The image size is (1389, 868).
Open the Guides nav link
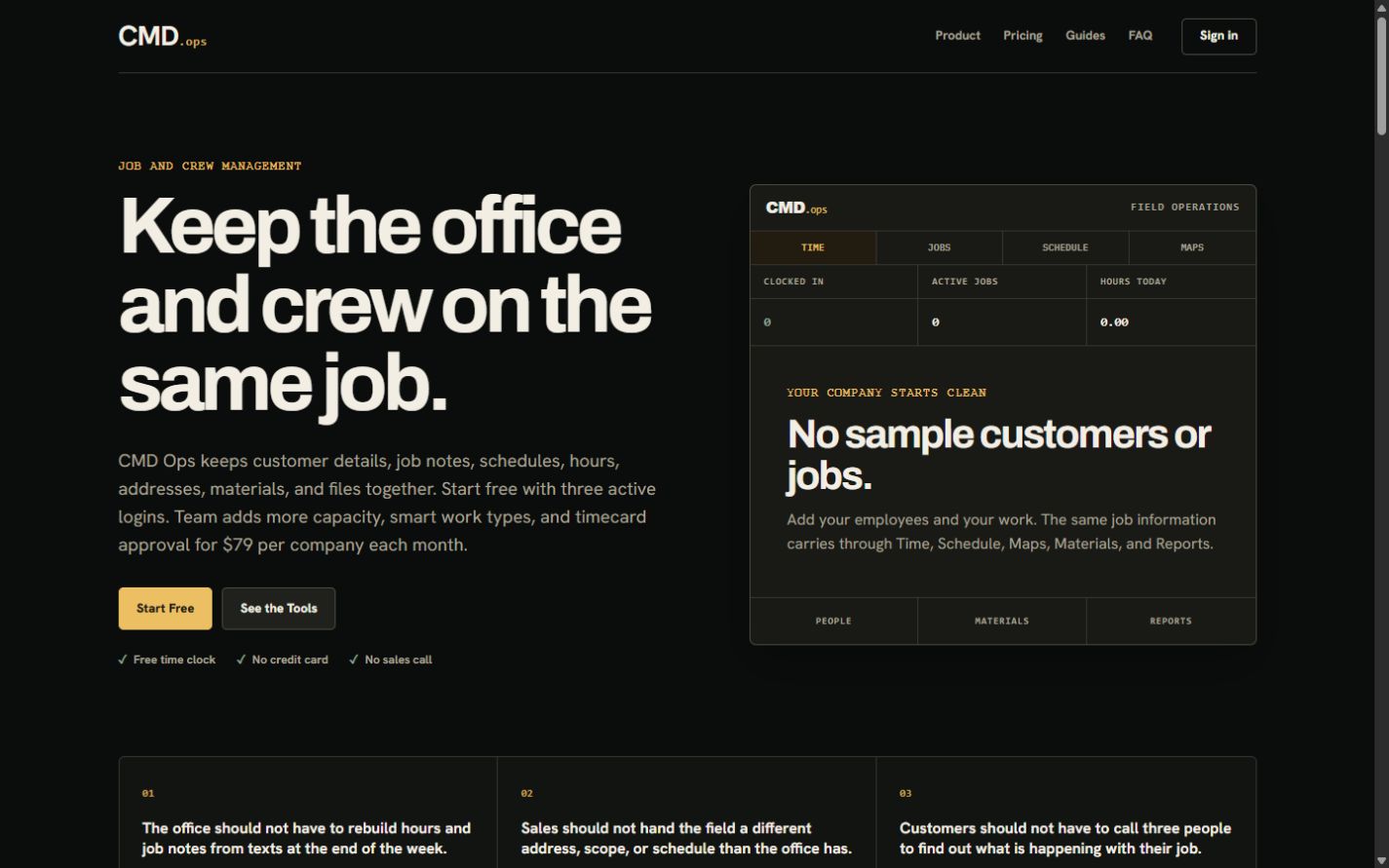point(1085,35)
